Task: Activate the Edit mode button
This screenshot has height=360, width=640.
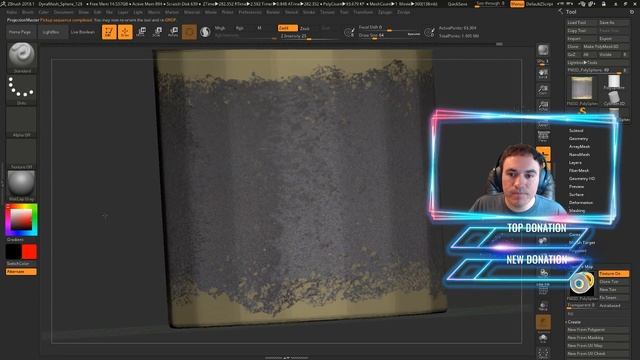Action: [109, 32]
